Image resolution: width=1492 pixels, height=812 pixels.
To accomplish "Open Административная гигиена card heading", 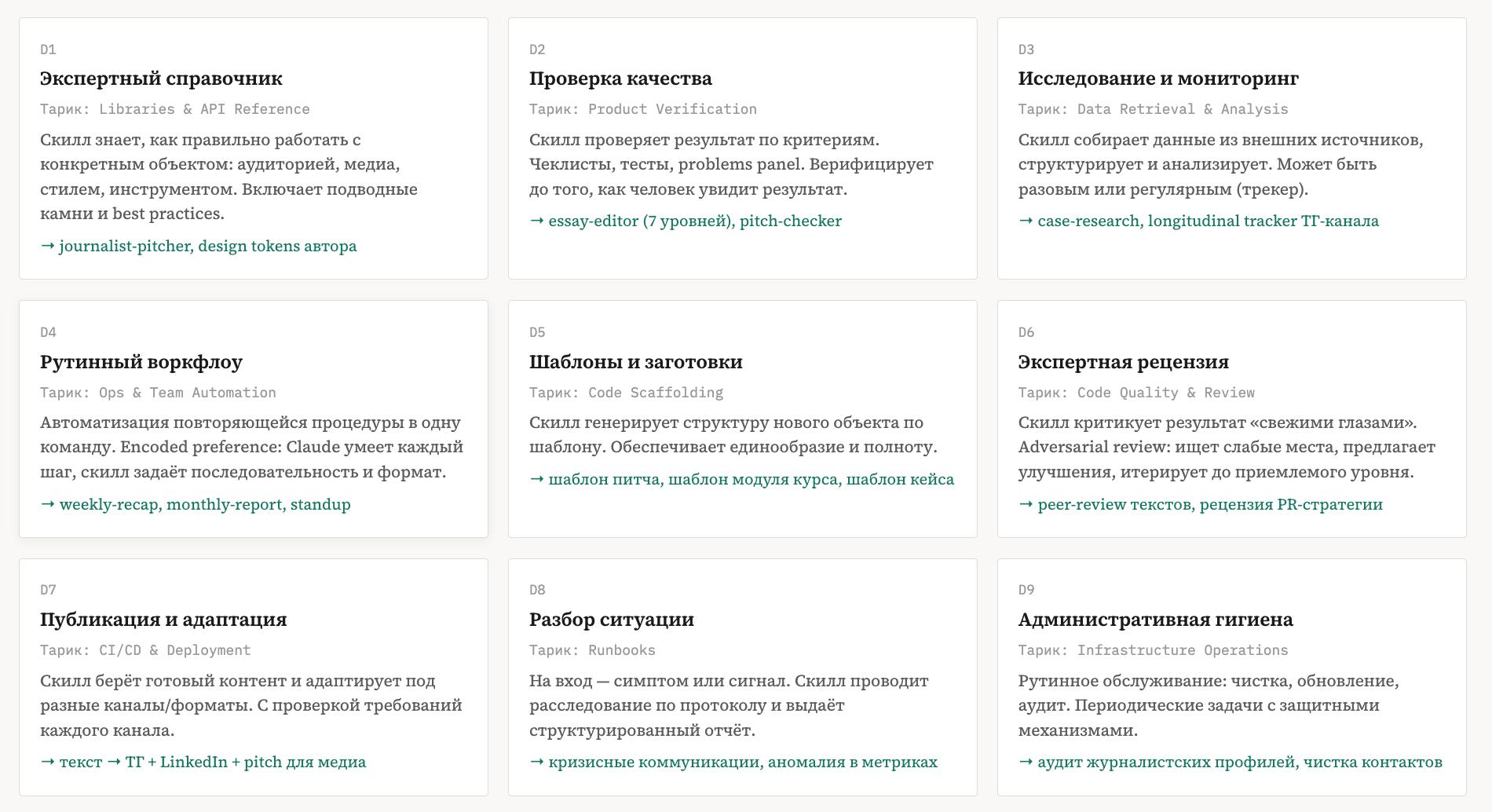I will pos(1155,620).
